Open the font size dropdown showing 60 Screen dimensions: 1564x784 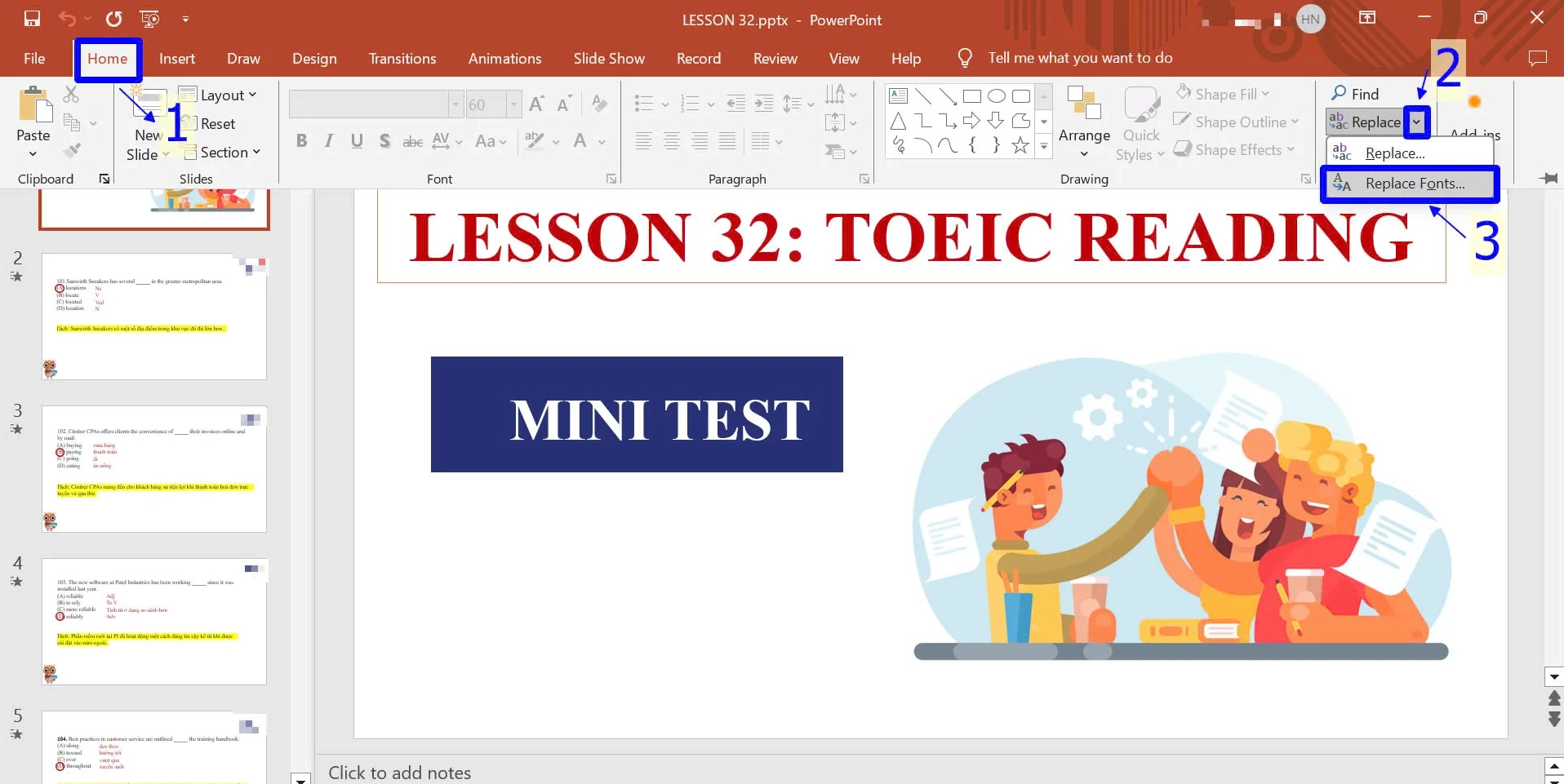click(x=513, y=104)
